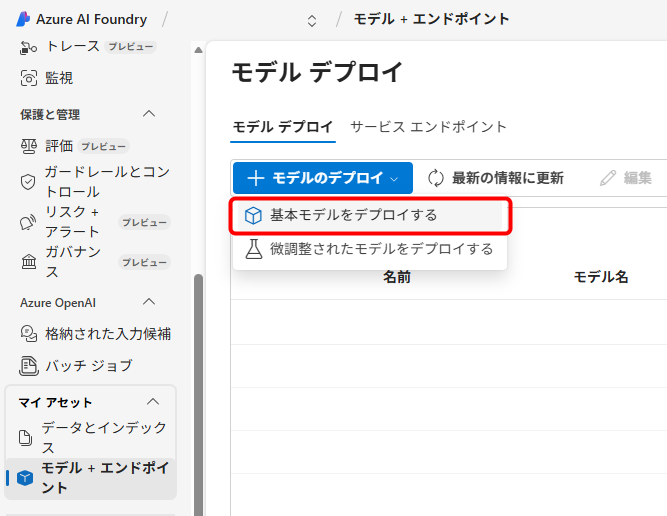Screen dimensions: 667x516
Task: Click the 最新の情報に更新 refresh button
Action: tap(496, 178)
